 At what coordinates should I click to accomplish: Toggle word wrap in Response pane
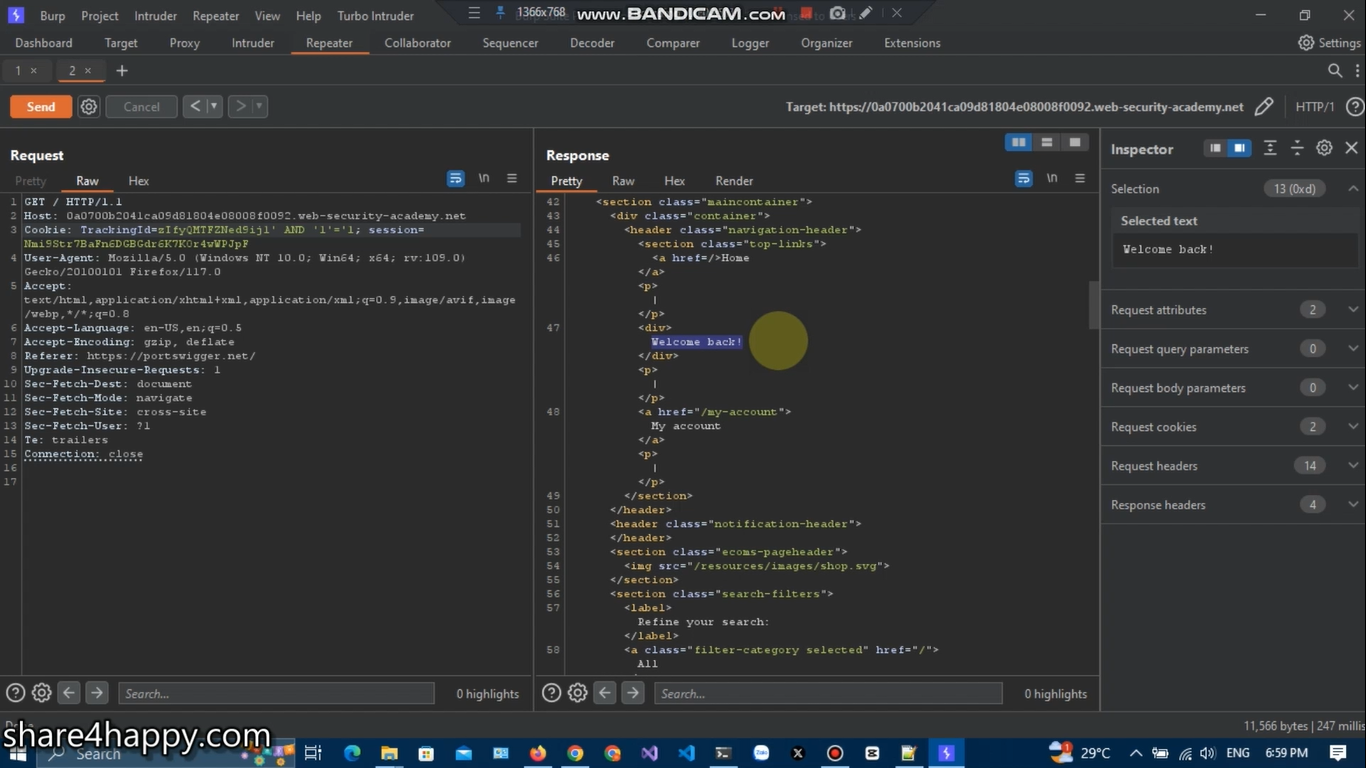coord(1023,179)
